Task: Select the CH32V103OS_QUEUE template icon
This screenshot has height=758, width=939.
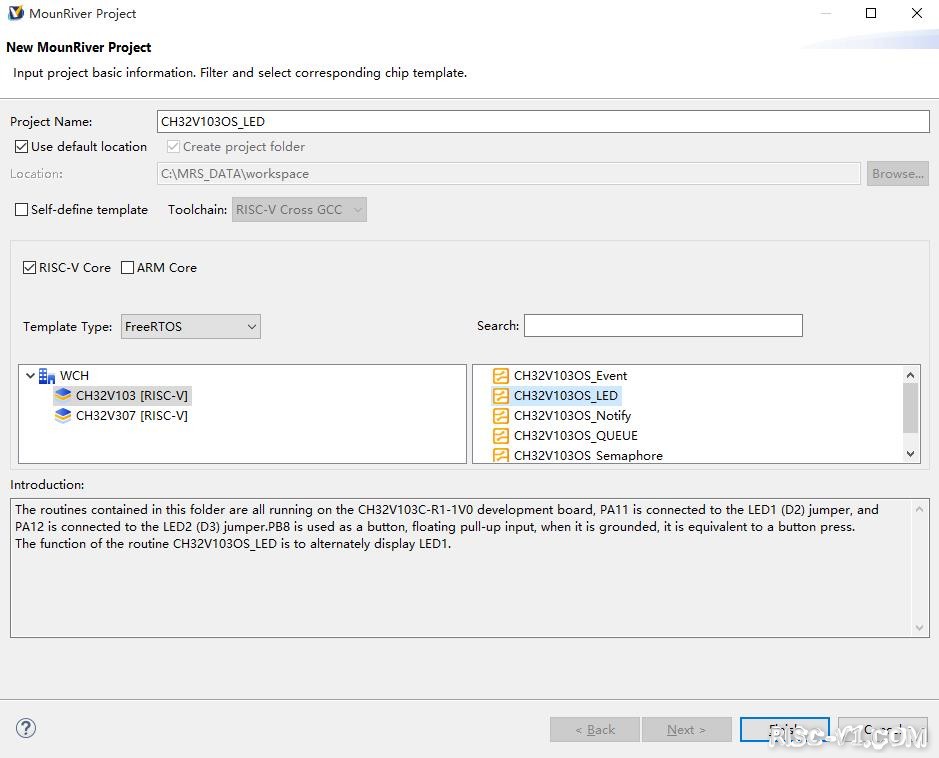Action: 501,436
